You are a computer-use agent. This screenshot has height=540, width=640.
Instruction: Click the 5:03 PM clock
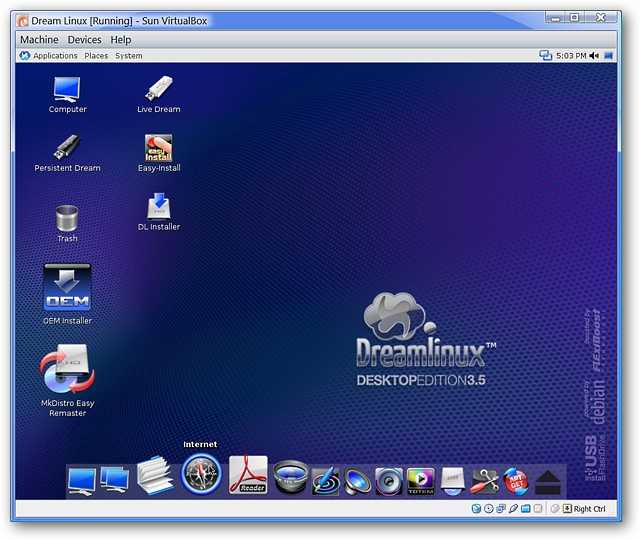(x=571, y=56)
